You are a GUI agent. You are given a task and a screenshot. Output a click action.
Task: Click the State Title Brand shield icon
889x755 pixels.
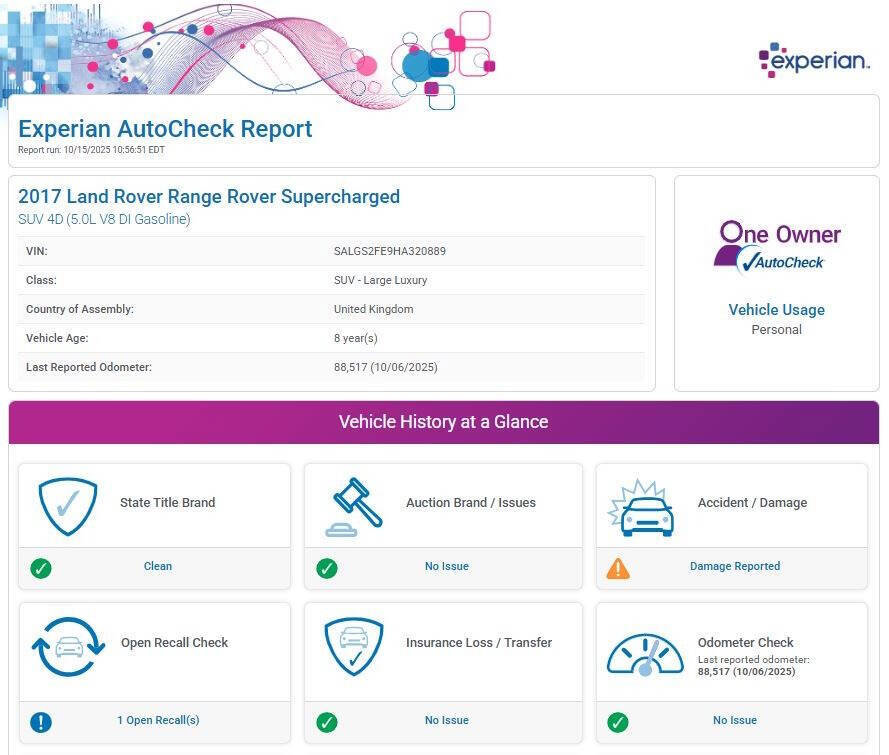point(68,505)
